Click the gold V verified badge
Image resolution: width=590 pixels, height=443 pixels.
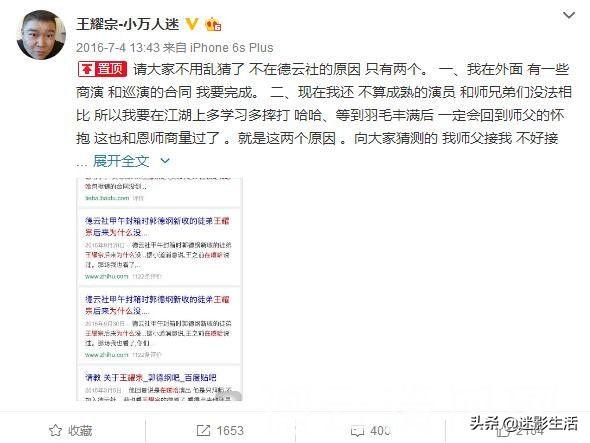click(192, 24)
